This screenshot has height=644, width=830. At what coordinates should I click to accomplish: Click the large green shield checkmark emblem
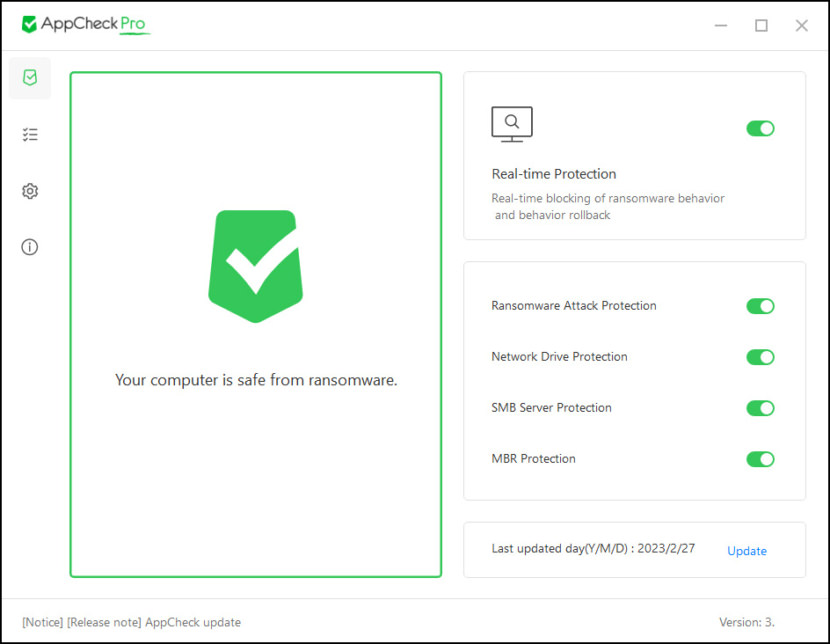coord(255,263)
